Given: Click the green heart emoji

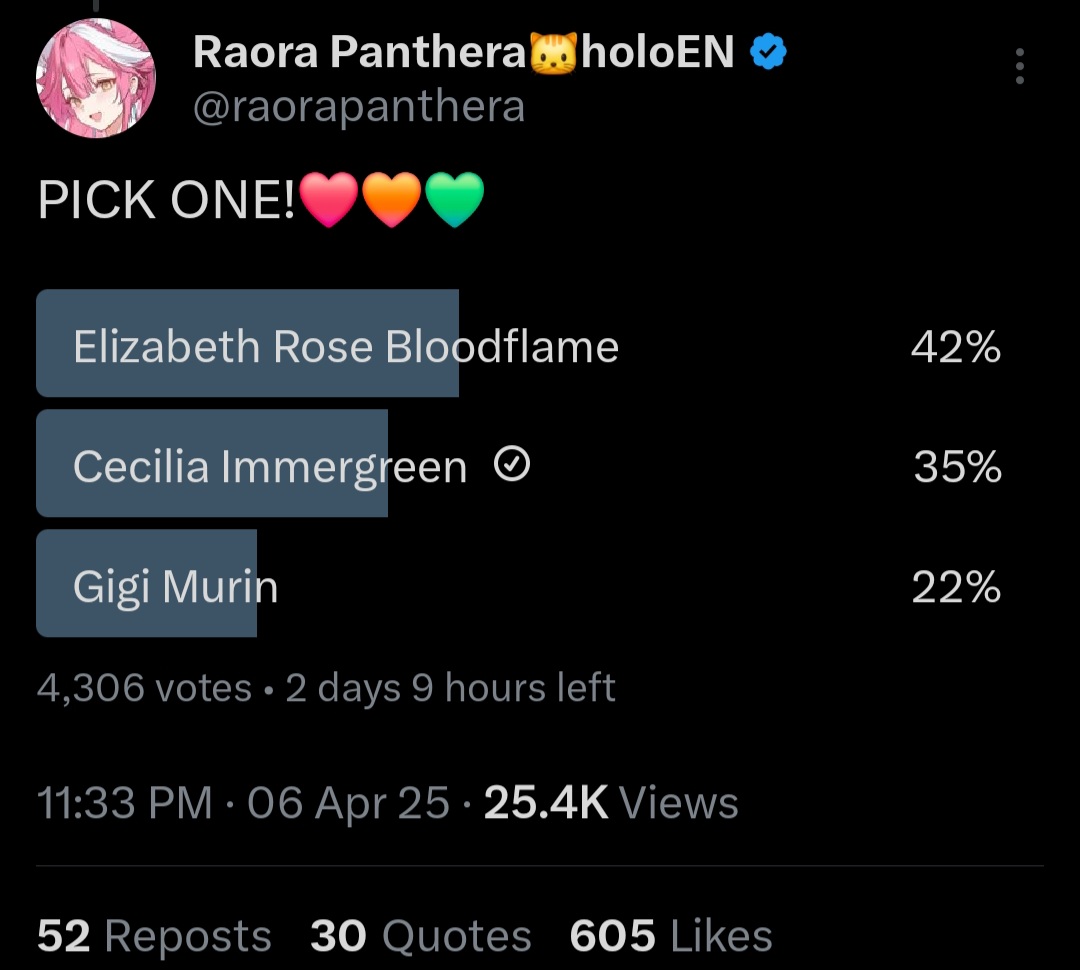Looking at the screenshot, I should click(x=455, y=199).
